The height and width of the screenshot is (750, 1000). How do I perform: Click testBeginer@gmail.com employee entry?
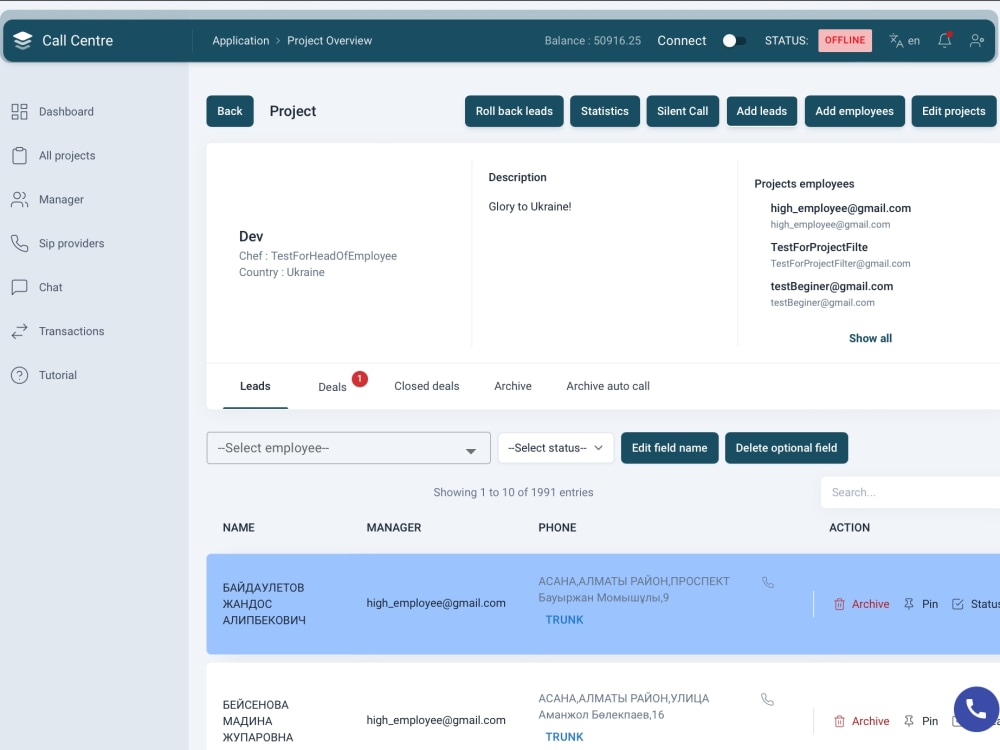pos(832,286)
